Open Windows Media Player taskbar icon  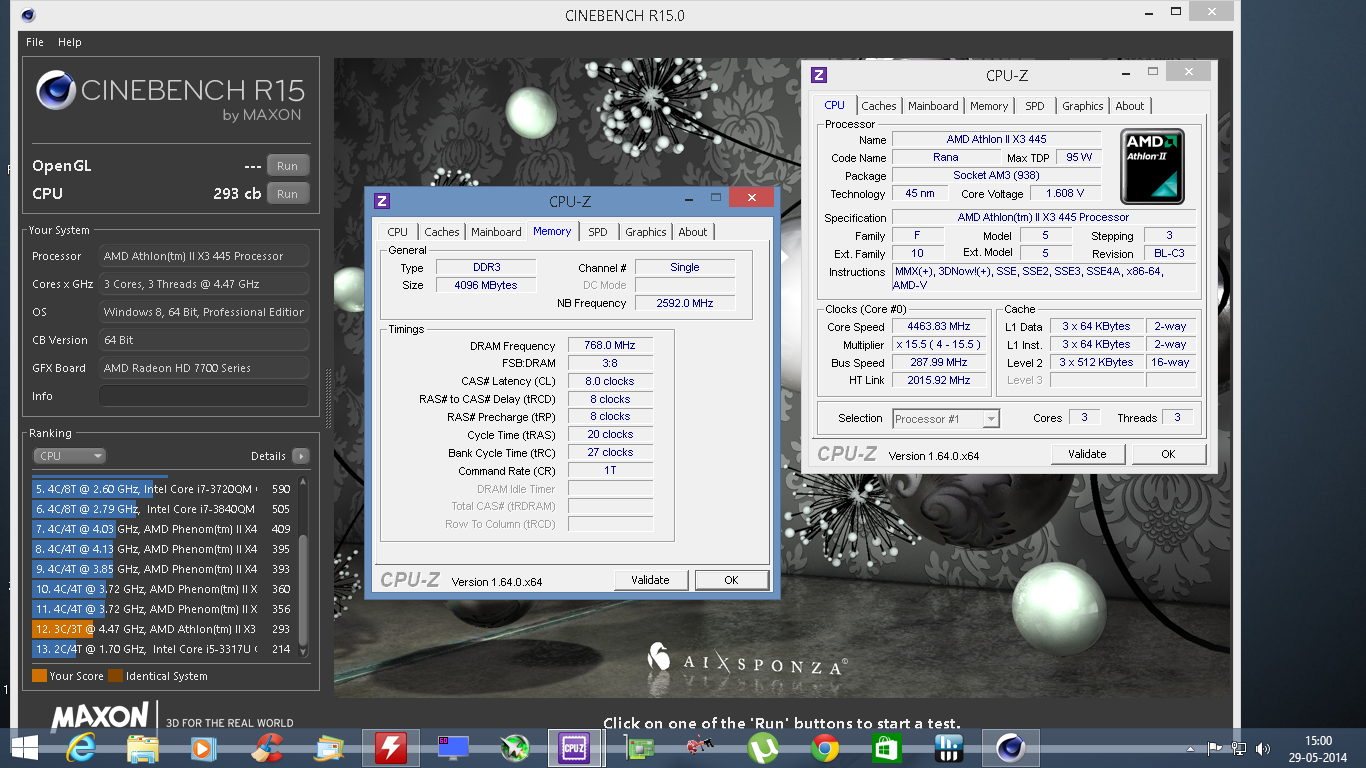click(x=204, y=748)
